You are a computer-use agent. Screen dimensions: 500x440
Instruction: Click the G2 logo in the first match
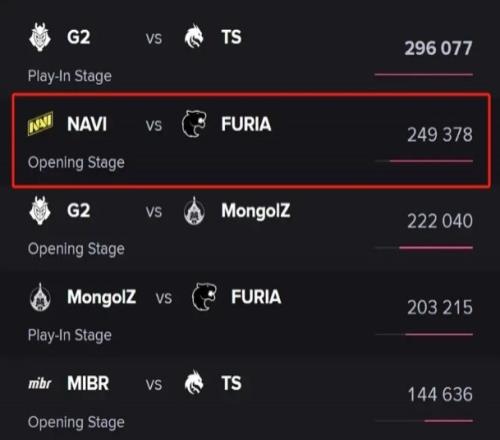pos(40,37)
